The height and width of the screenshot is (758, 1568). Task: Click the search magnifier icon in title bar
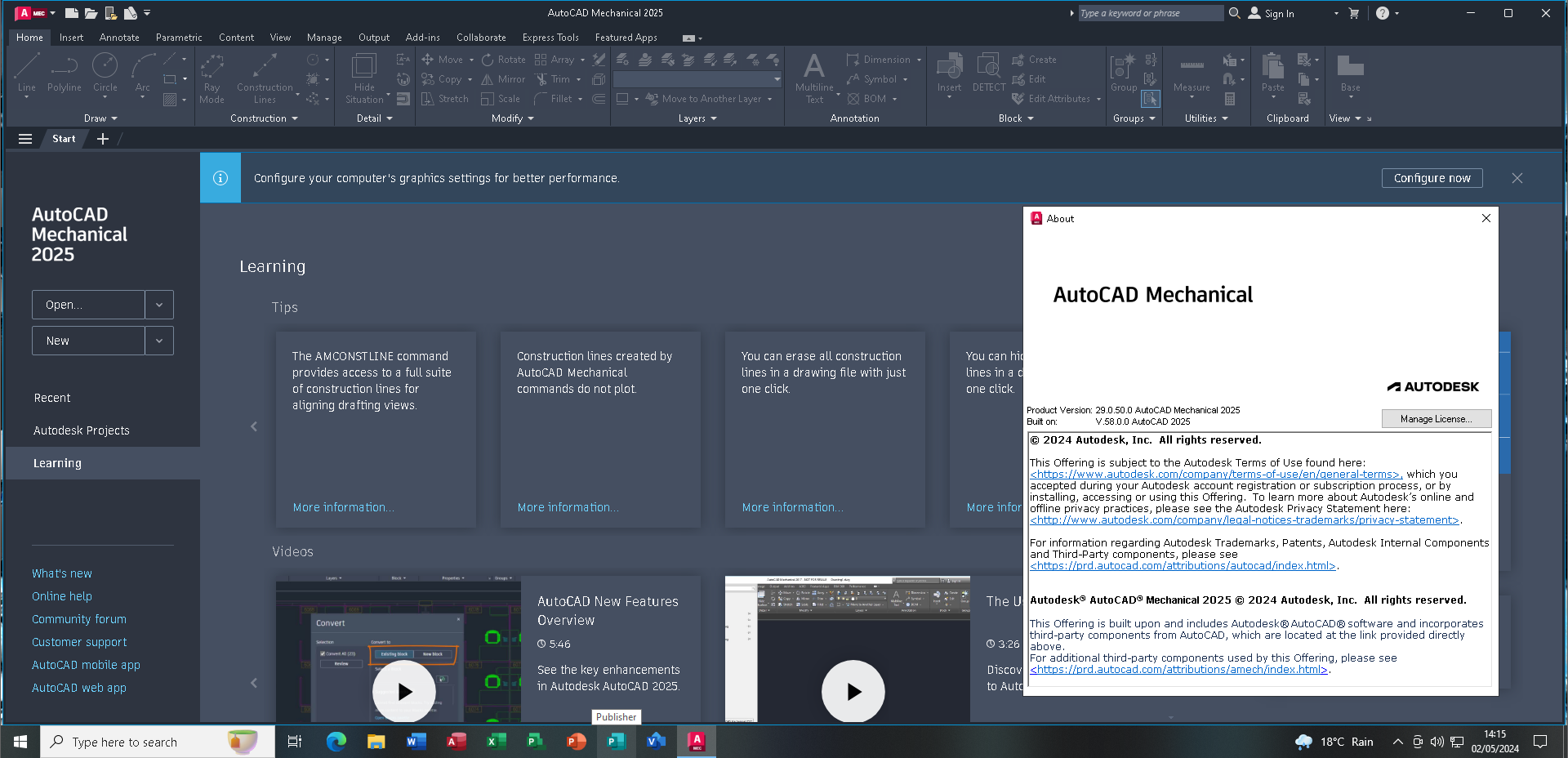point(1235,13)
